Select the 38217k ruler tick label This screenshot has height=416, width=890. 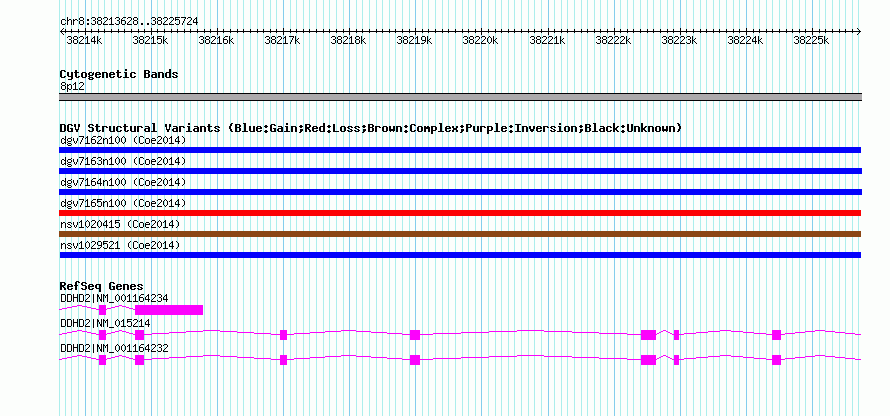283,40
